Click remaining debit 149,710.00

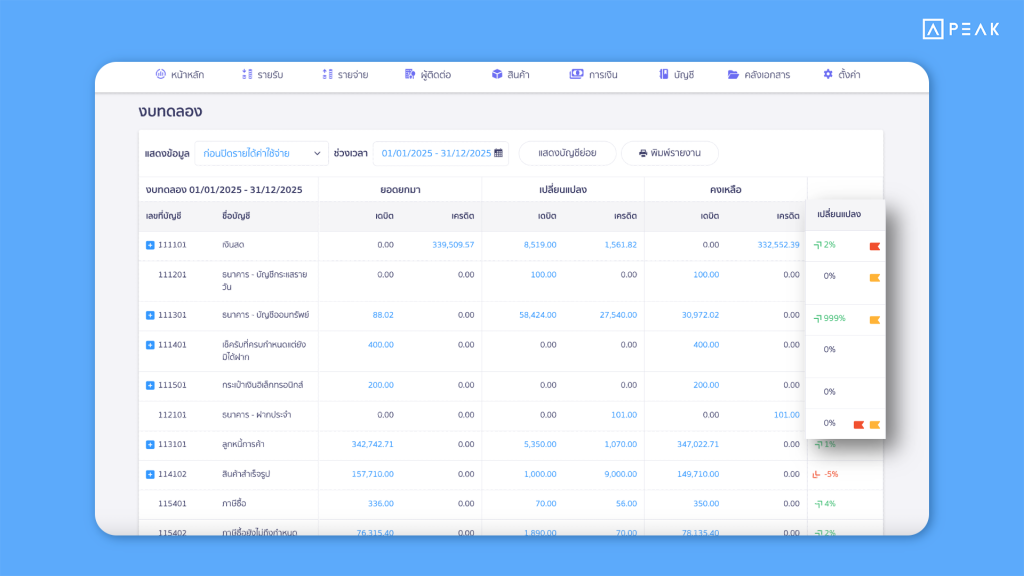697,474
